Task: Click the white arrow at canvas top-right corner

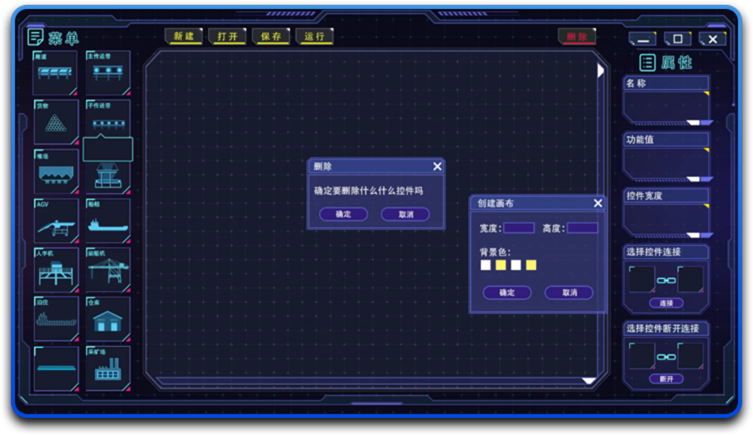Action: [x=600, y=70]
